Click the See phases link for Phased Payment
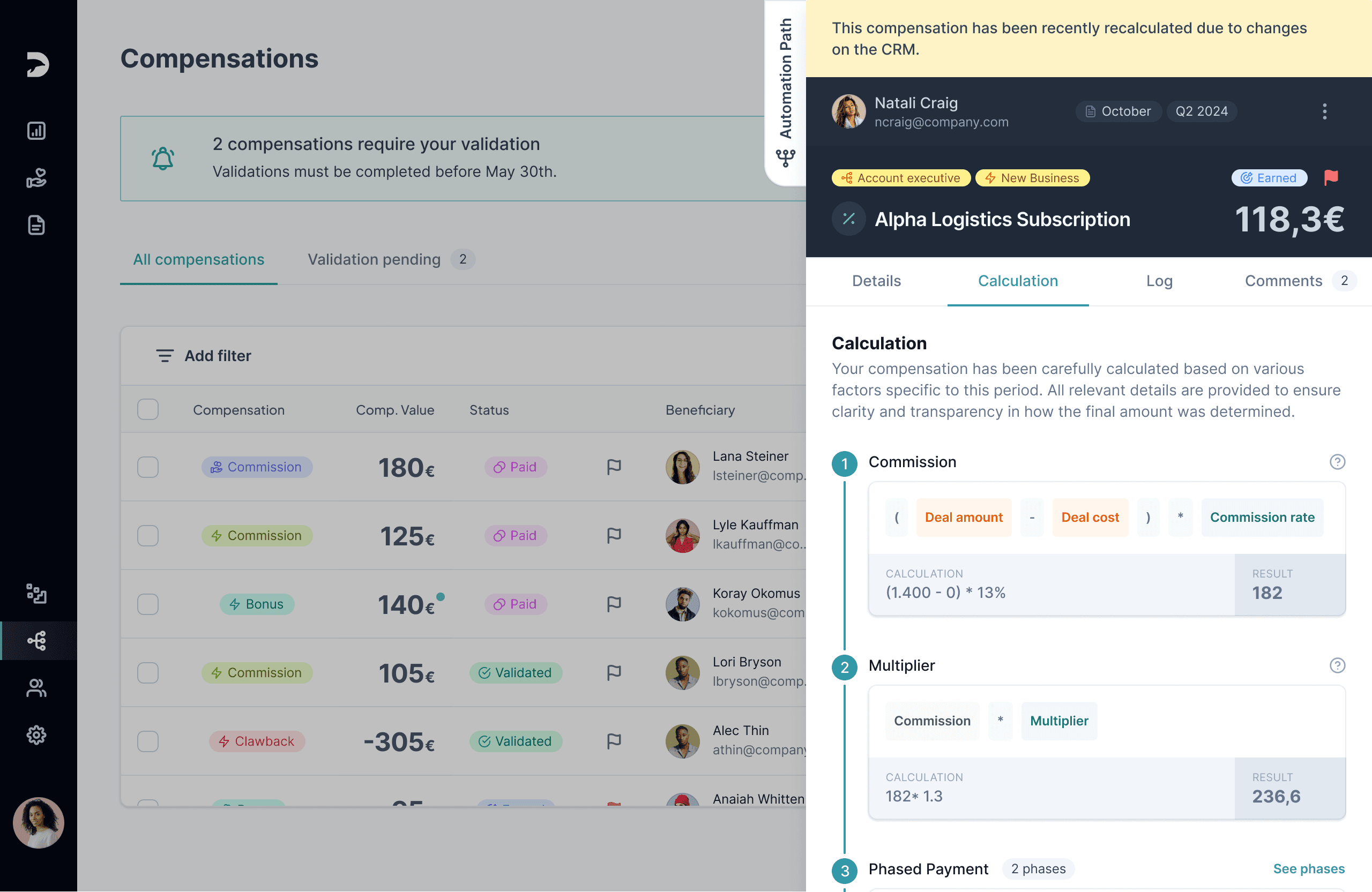 (1308, 868)
